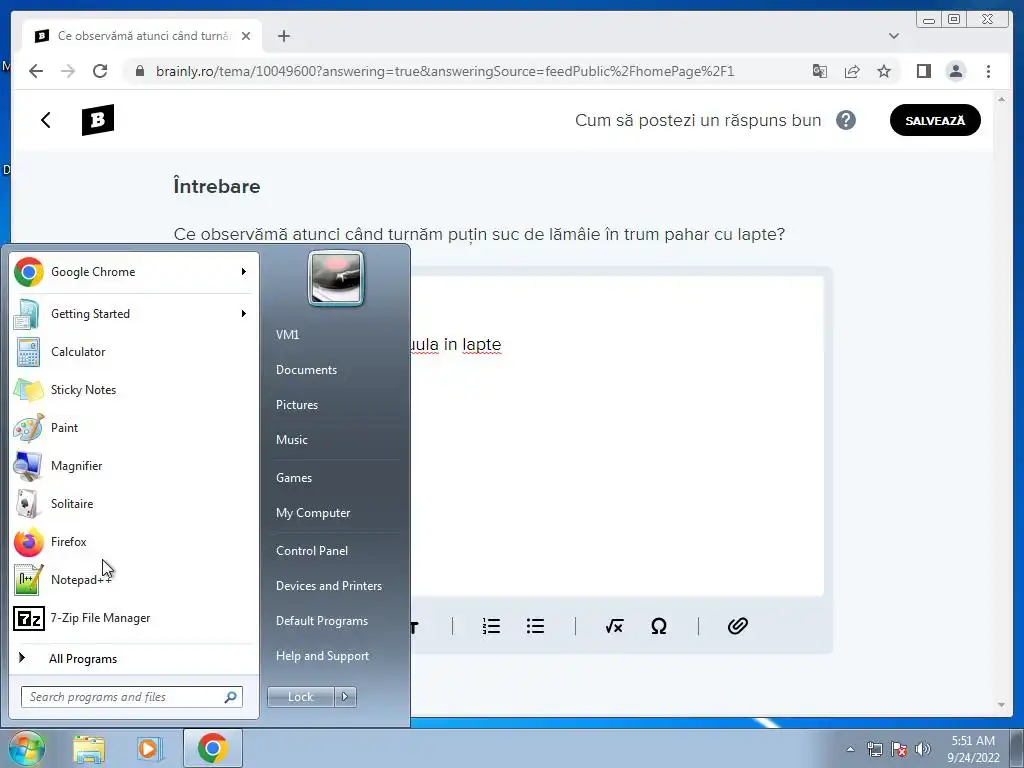Launch Paint from Start menu
The height and width of the screenshot is (768, 1024).
click(134, 428)
